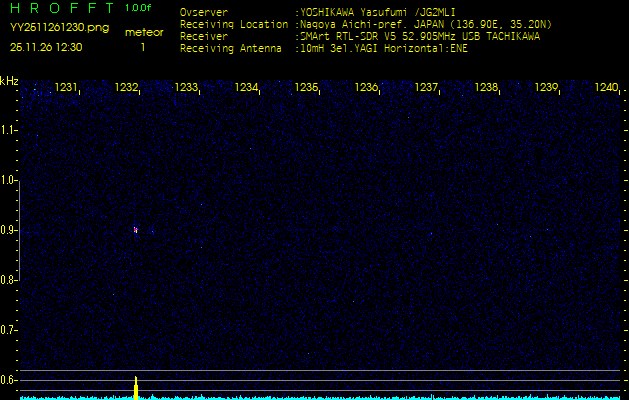Click the meteor count value 1
Screen dimensions: 629x400
[142, 46]
